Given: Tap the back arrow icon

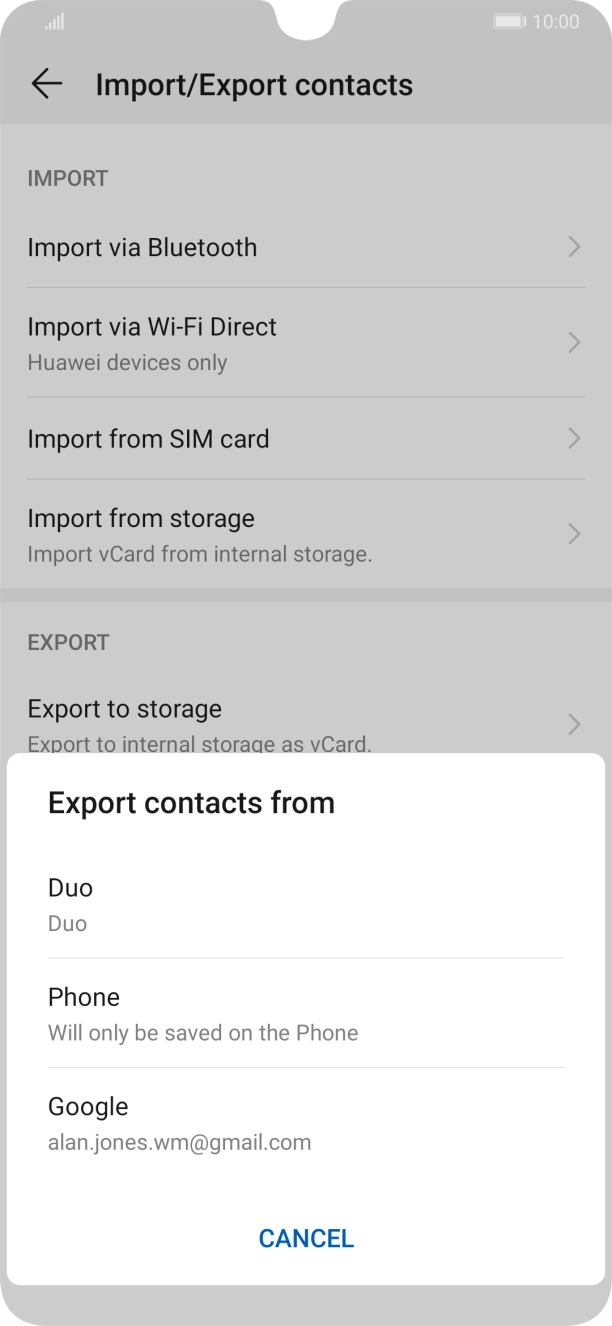Looking at the screenshot, I should 47,85.
